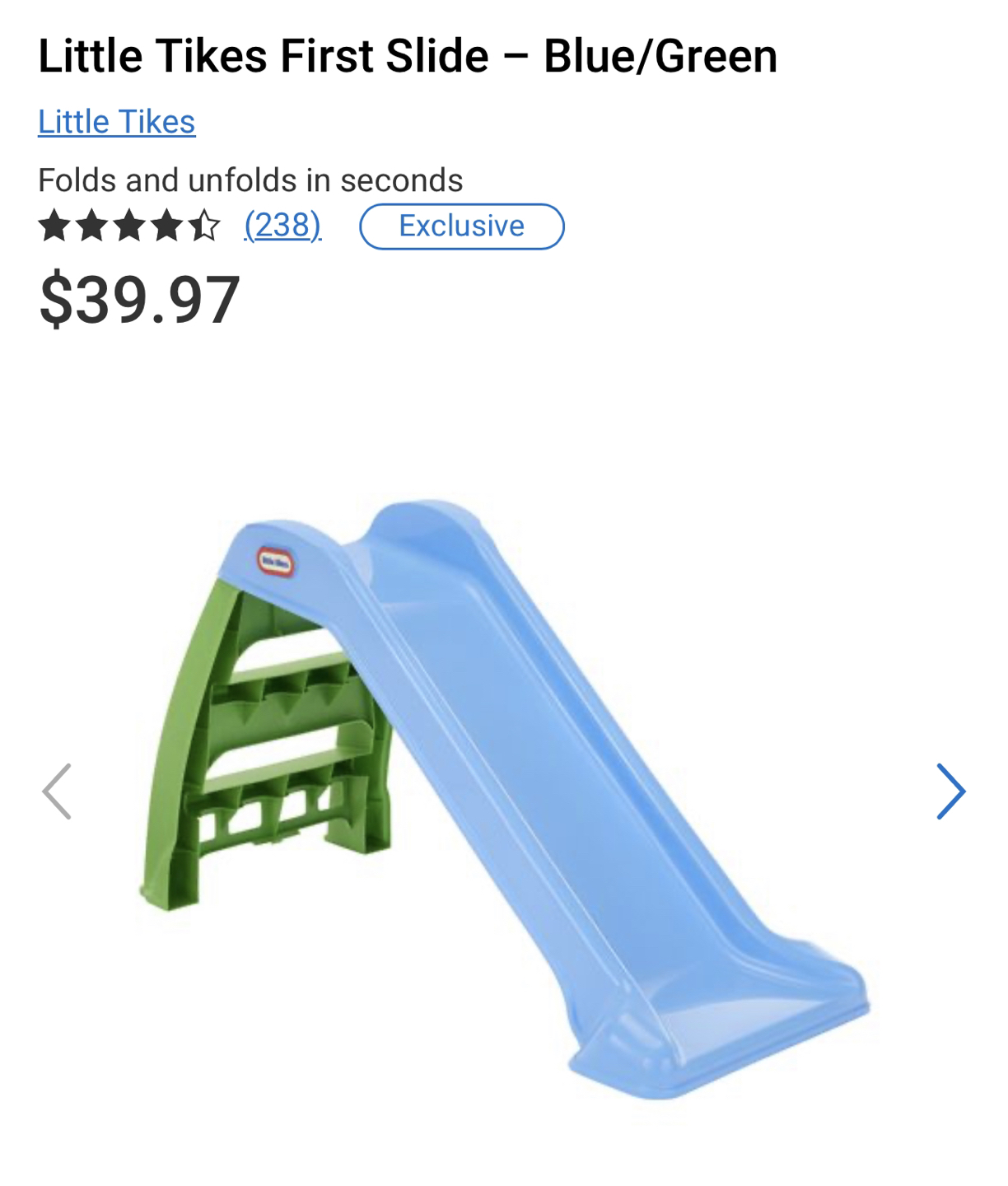This screenshot has height=1186, width=1008.
Task: Open the Little Tikes brand link
Action: click(x=117, y=122)
